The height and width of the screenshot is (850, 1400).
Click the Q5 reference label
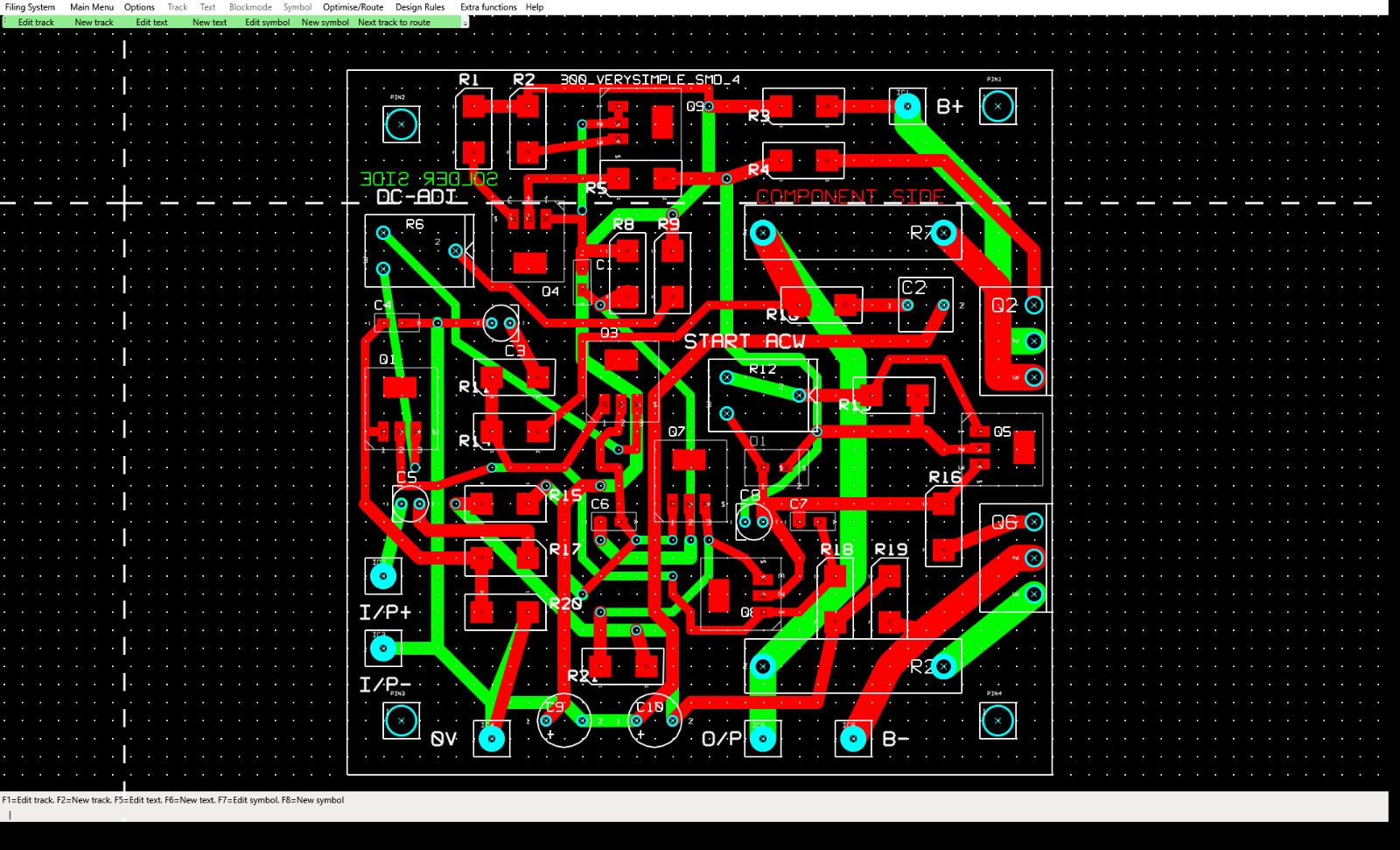pos(1002,432)
